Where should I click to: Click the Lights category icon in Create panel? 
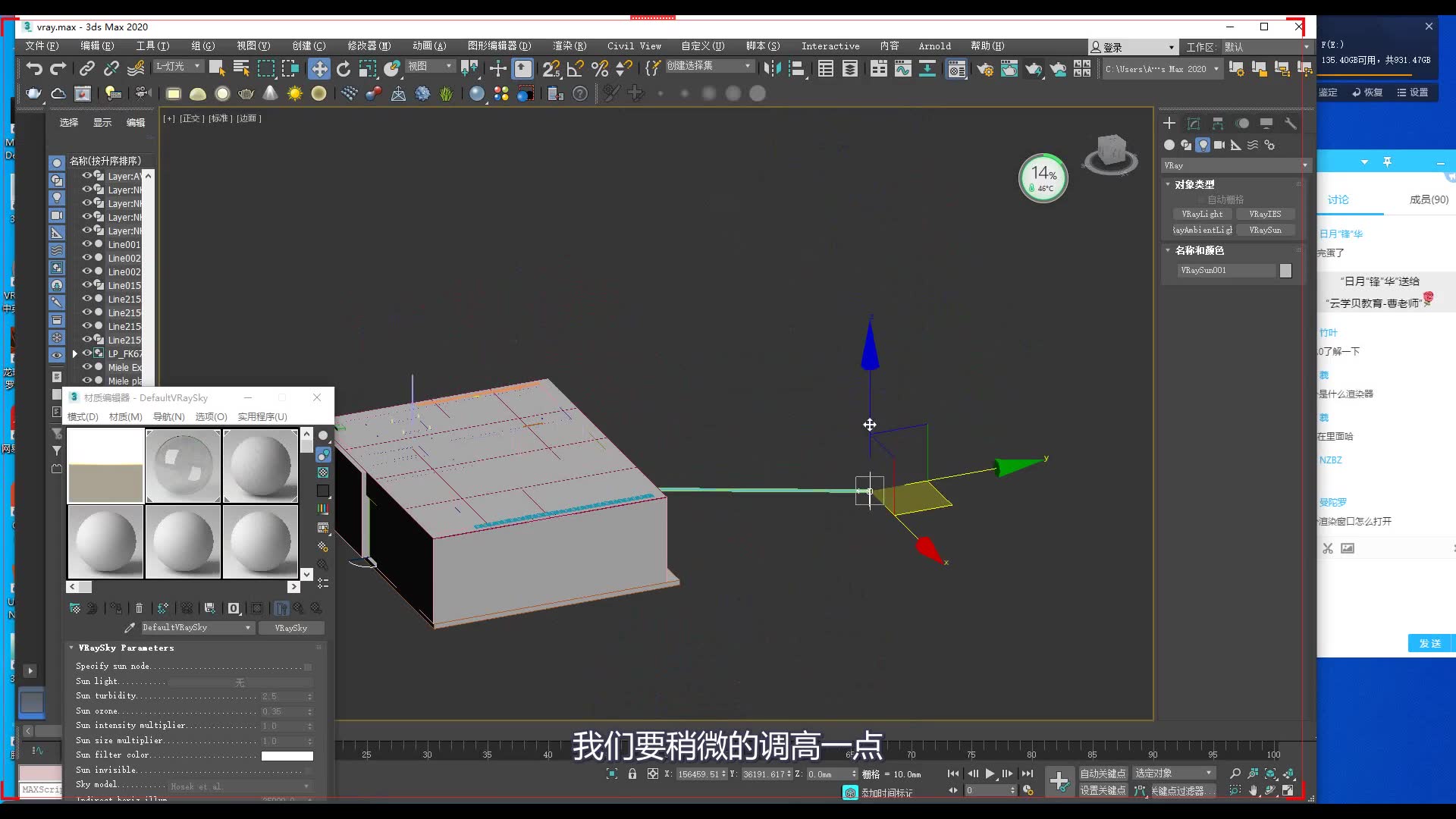click(x=1203, y=145)
